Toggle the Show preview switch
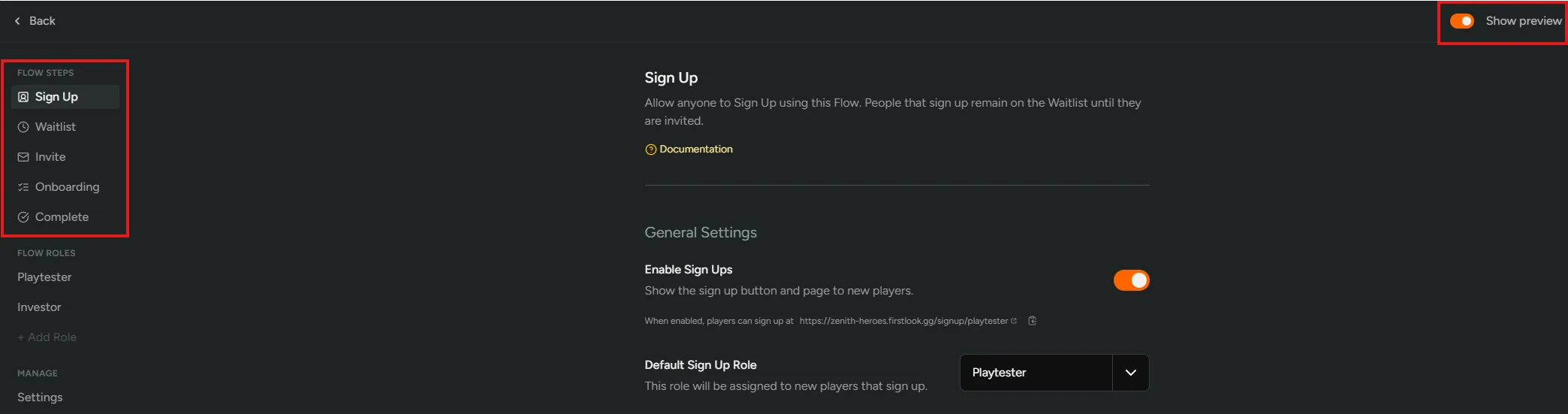 click(x=1461, y=21)
